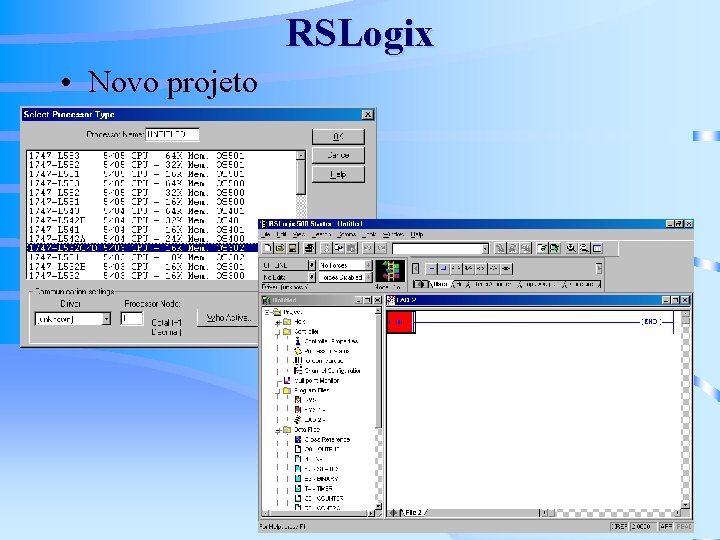This screenshot has height=540, width=720.
Task: Collapse the Controller folder in project tree
Action: tap(278, 332)
